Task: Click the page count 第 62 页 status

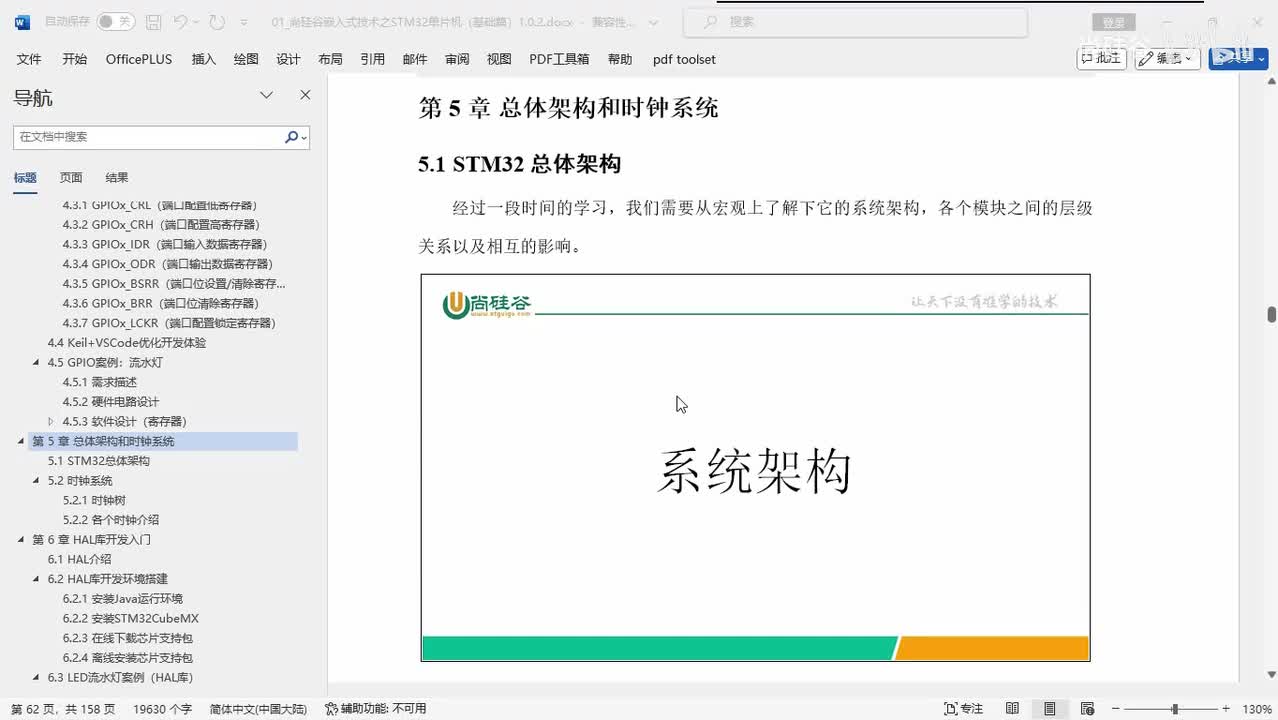Action: click(63, 708)
